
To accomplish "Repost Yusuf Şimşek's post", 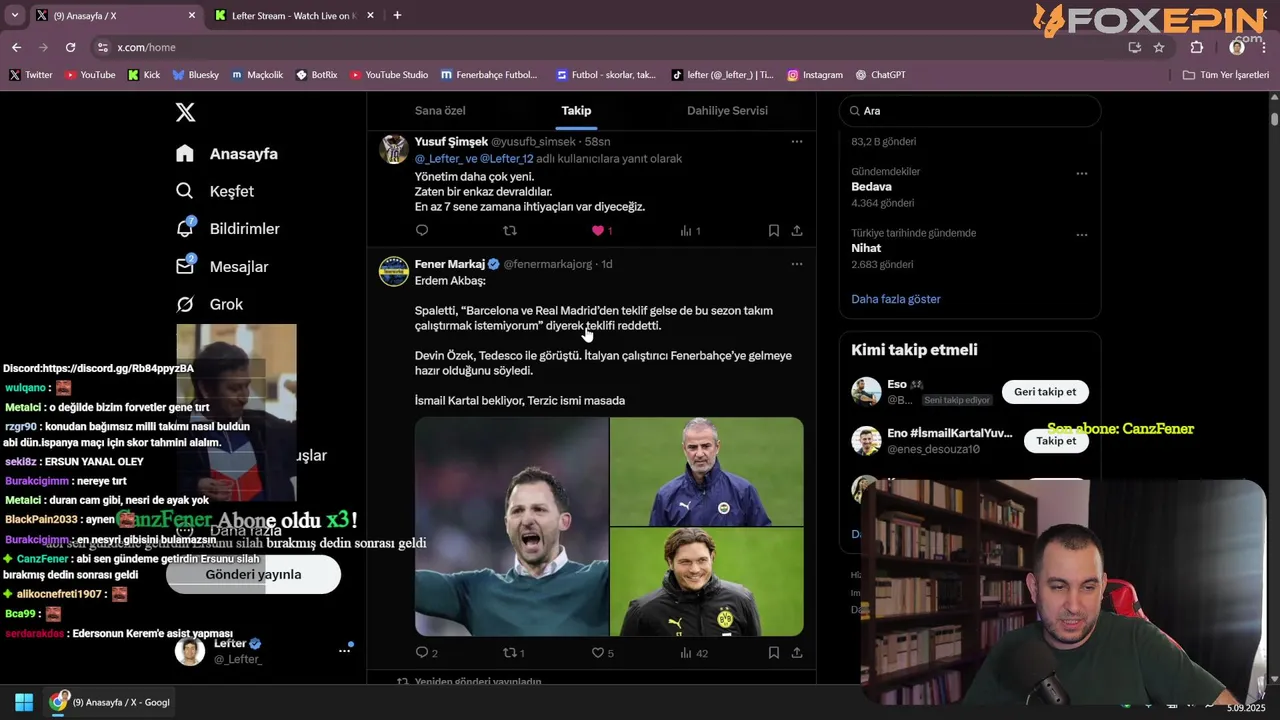I will pos(510,231).
